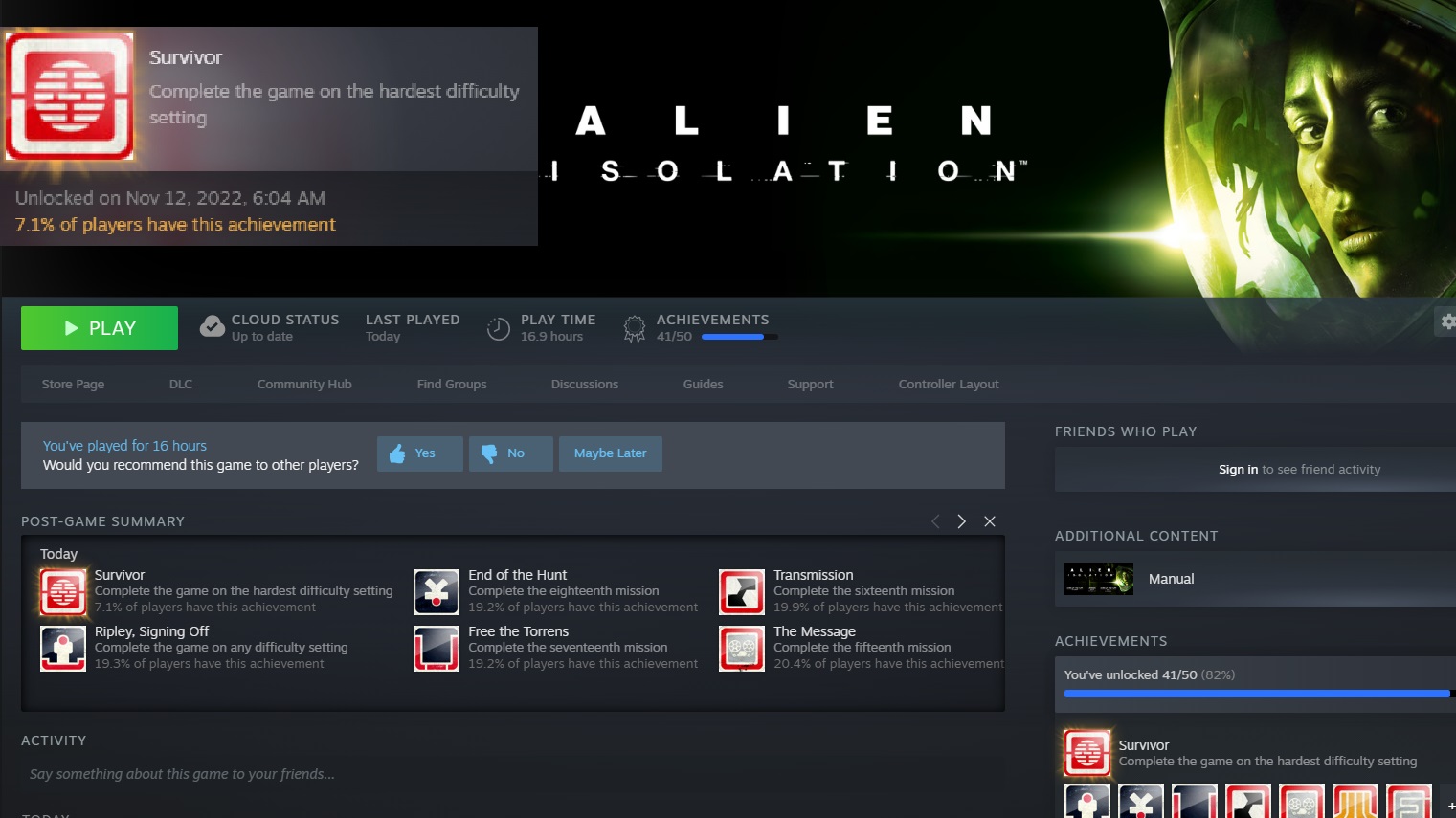The image size is (1456, 818).
Task: Select Free the Torrens icon in Post-Game Summary
Action: [437, 648]
